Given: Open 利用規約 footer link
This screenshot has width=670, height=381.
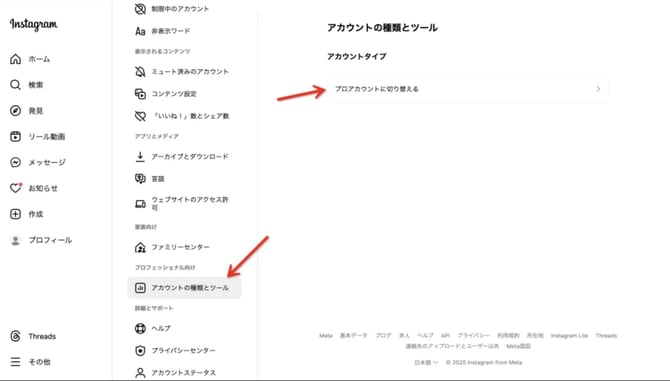Looking at the screenshot, I should coord(508,336).
